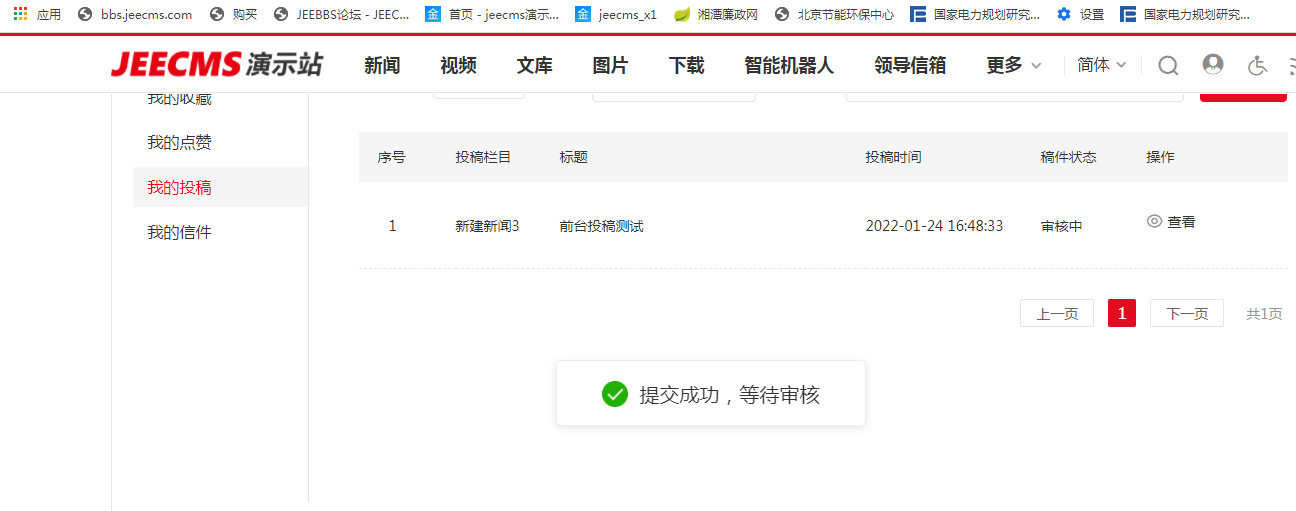
Task: Click the accessibility wheelchair icon
Action: point(1258,65)
